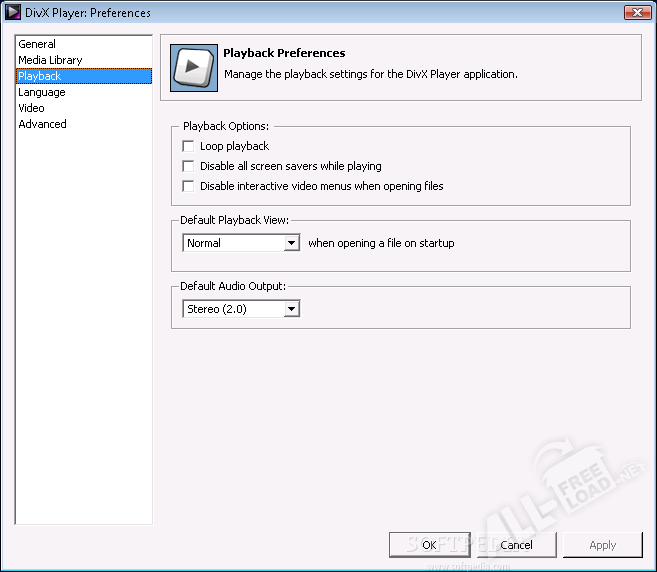Click the Apply button
657x572 pixels.
coord(602,545)
